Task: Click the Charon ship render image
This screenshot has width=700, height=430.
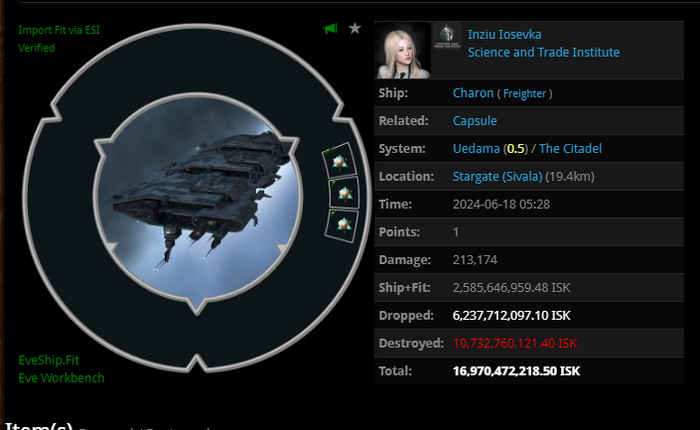Action: [198, 199]
